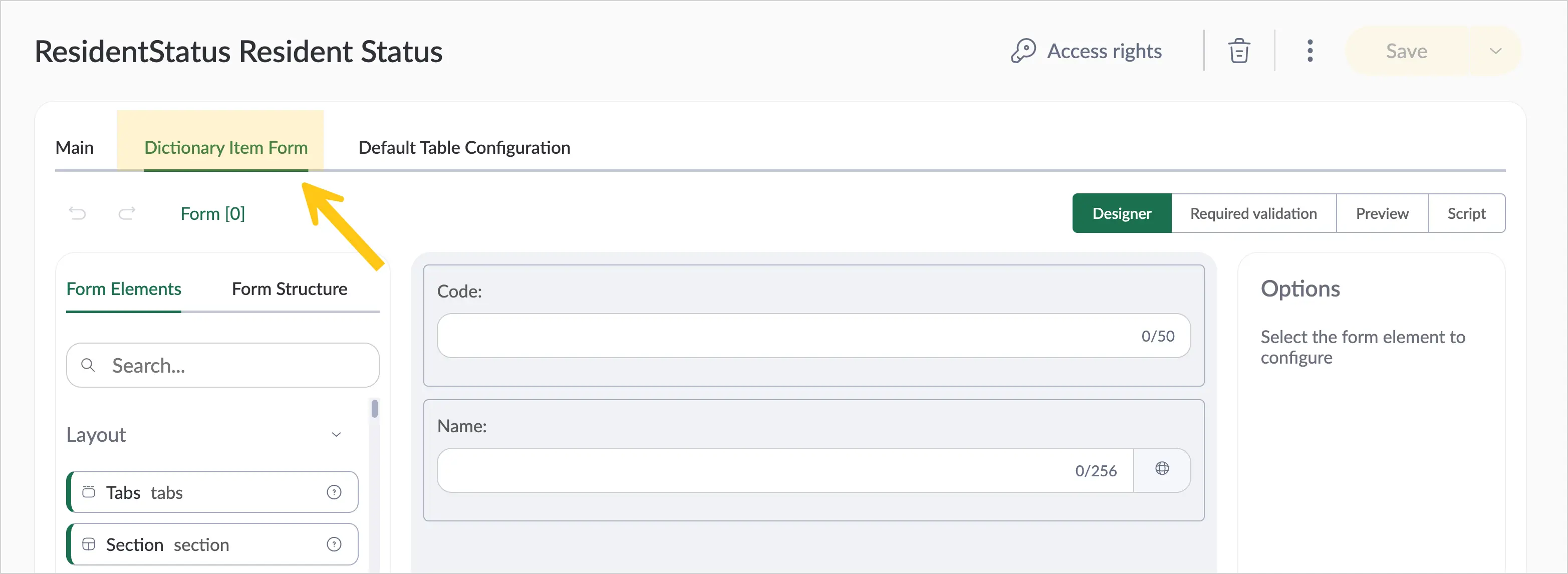Switch to Preview mode
1568x574 pixels.
1382,214
